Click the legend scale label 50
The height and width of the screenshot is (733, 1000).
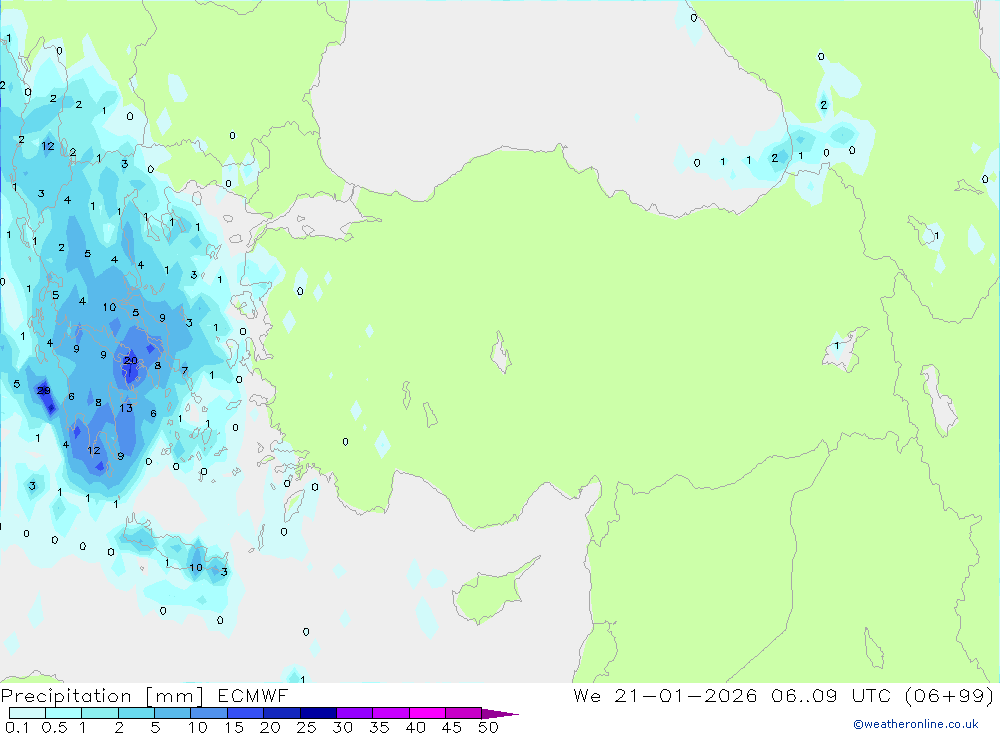(x=489, y=727)
